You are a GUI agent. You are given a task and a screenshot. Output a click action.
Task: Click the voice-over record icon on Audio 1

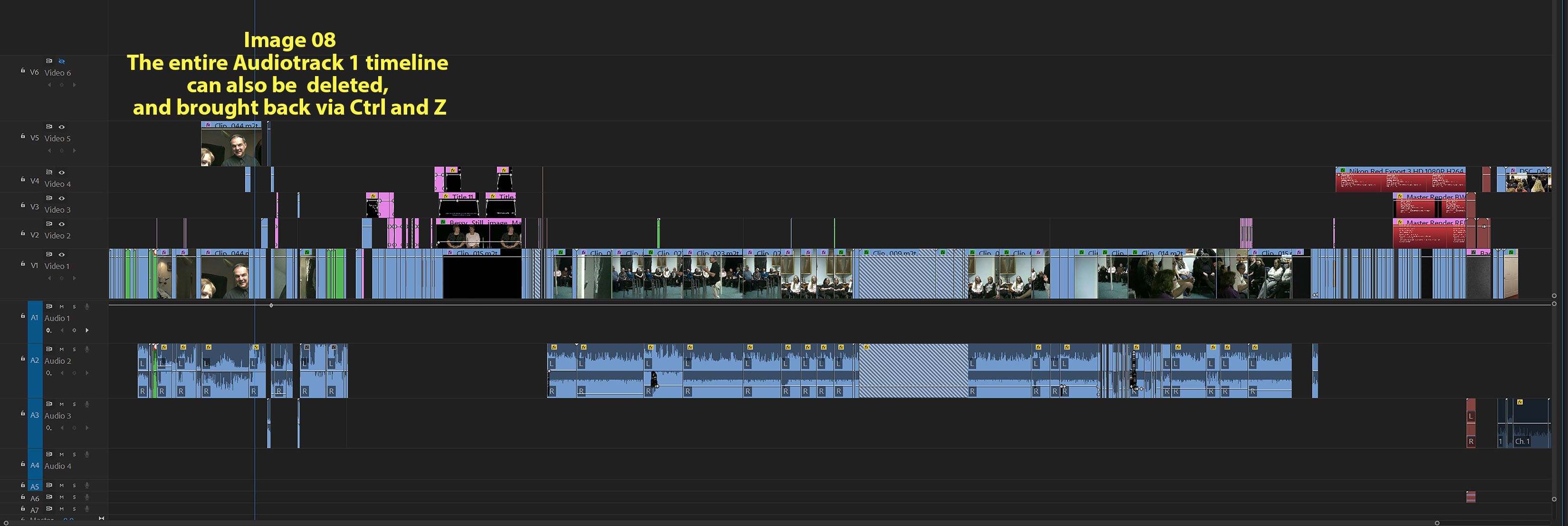(x=87, y=307)
